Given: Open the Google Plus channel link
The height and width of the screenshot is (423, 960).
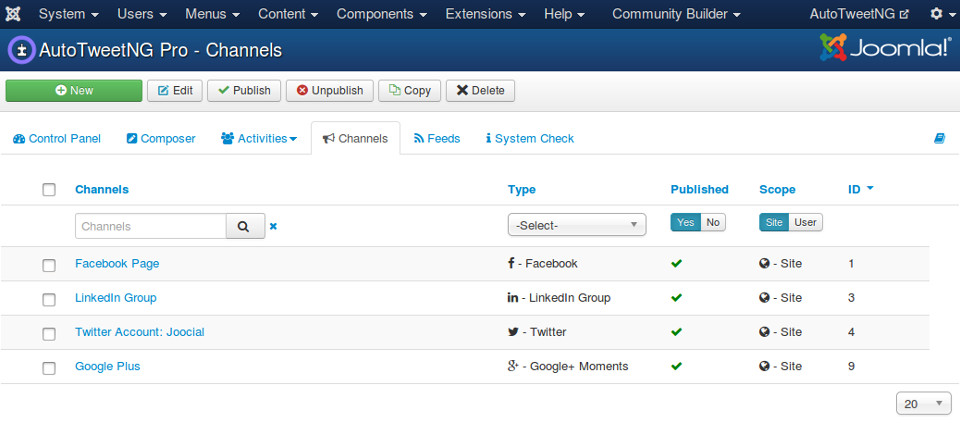Looking at the screenshot, I should tap(108, 367).
